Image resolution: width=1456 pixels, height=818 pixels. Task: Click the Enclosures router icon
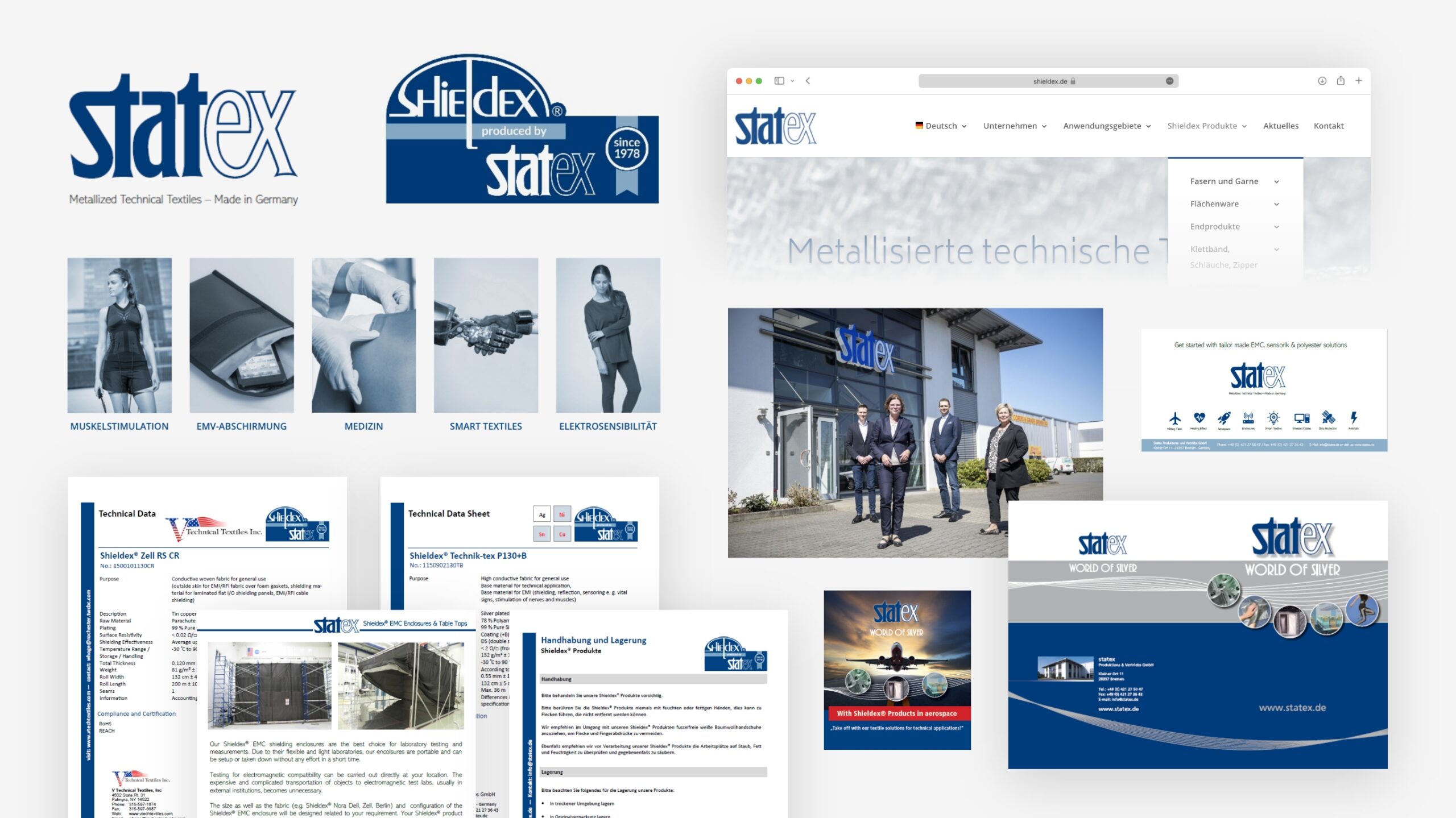(1248, 418)
